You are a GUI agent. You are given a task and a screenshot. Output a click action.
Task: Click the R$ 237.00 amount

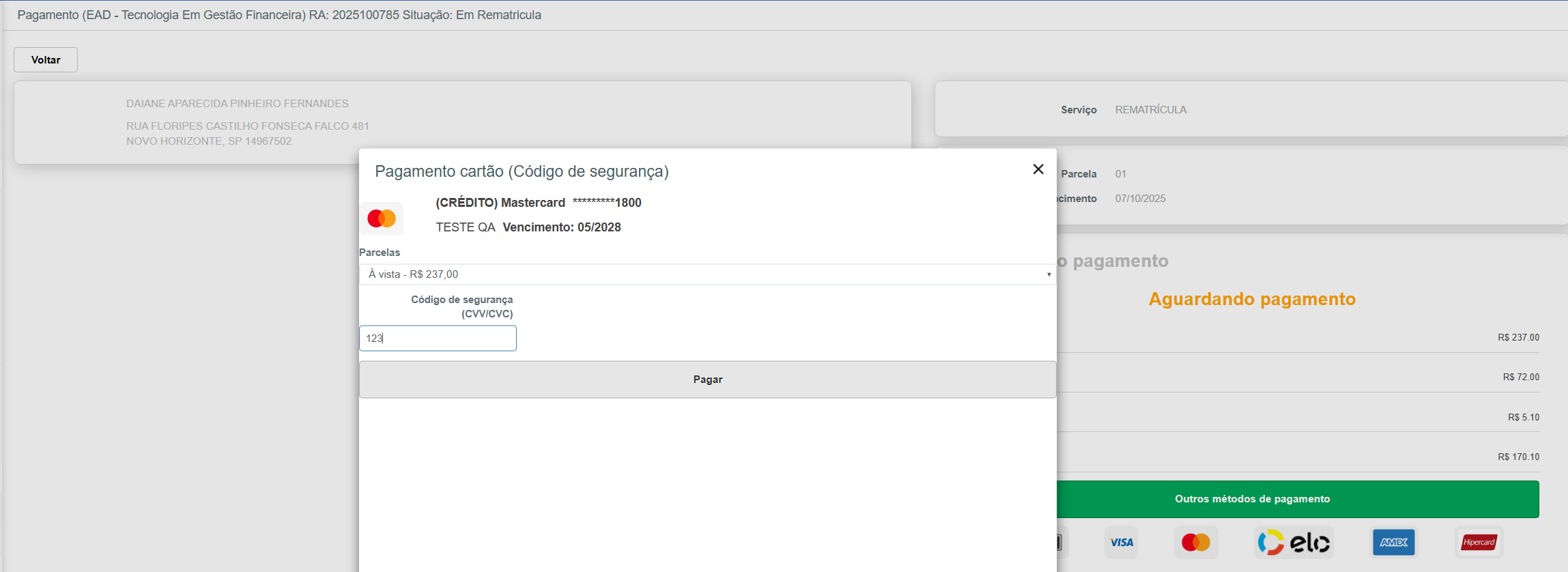(x=1518, y=337)
